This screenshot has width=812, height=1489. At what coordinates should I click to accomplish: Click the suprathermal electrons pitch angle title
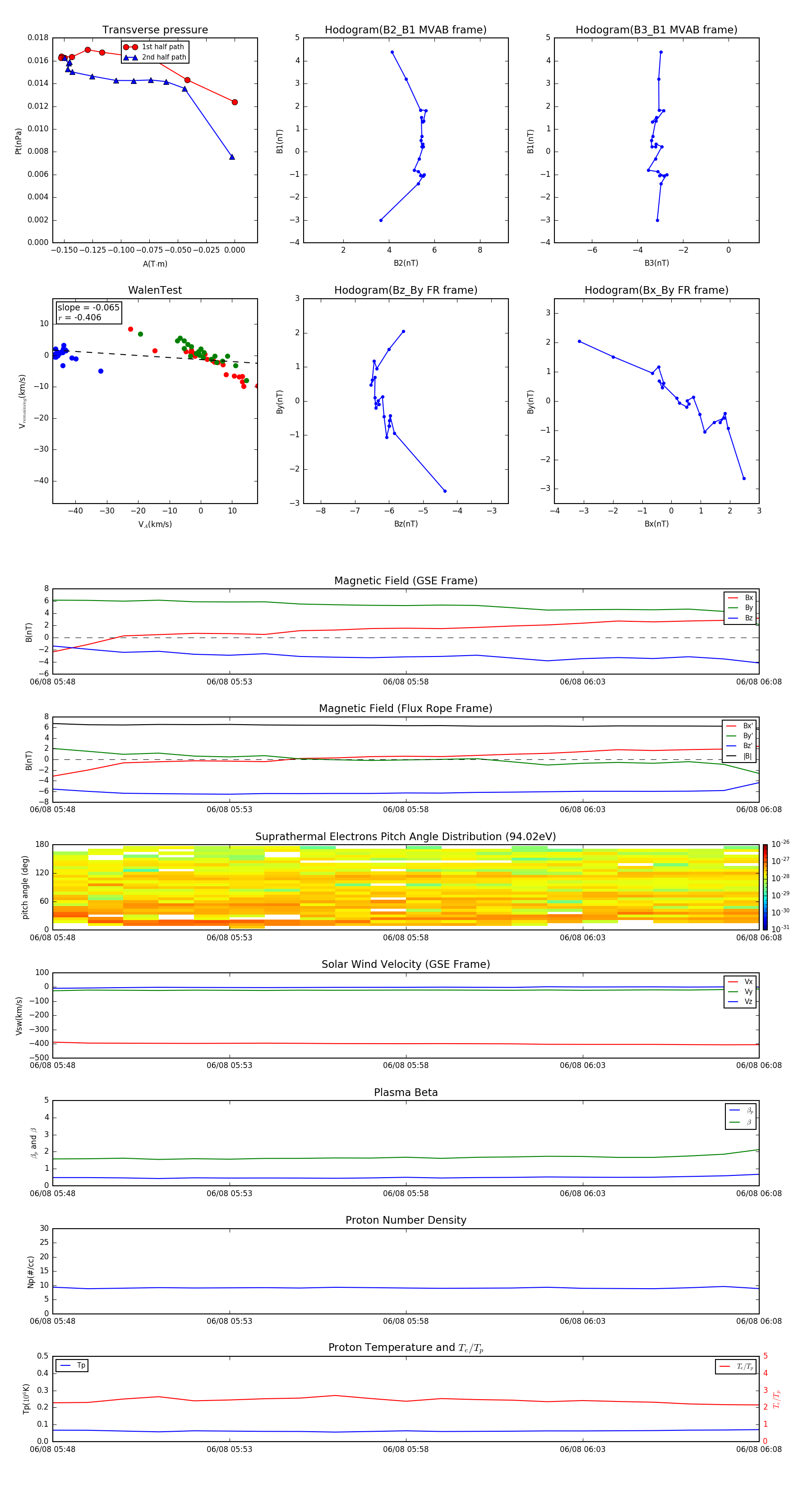406,837
